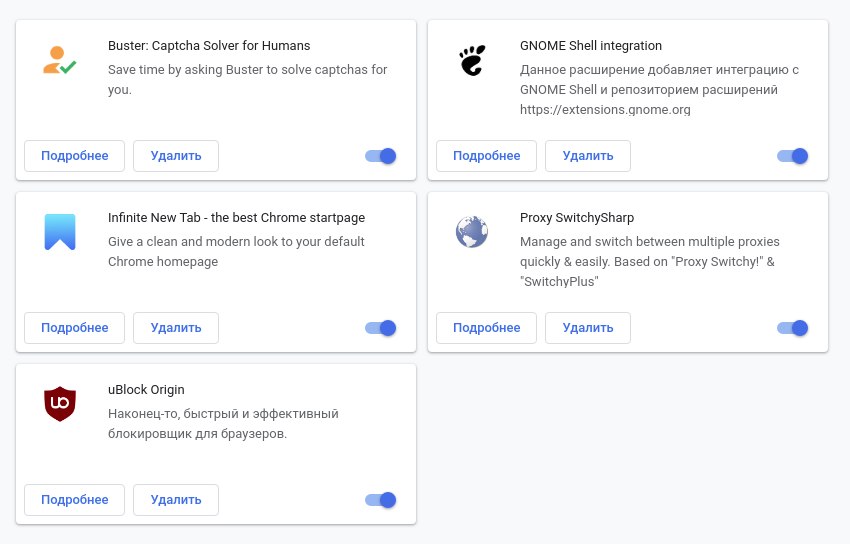
Task: Disable the Buster Captcha Solver extension
Action: [381, 156]
